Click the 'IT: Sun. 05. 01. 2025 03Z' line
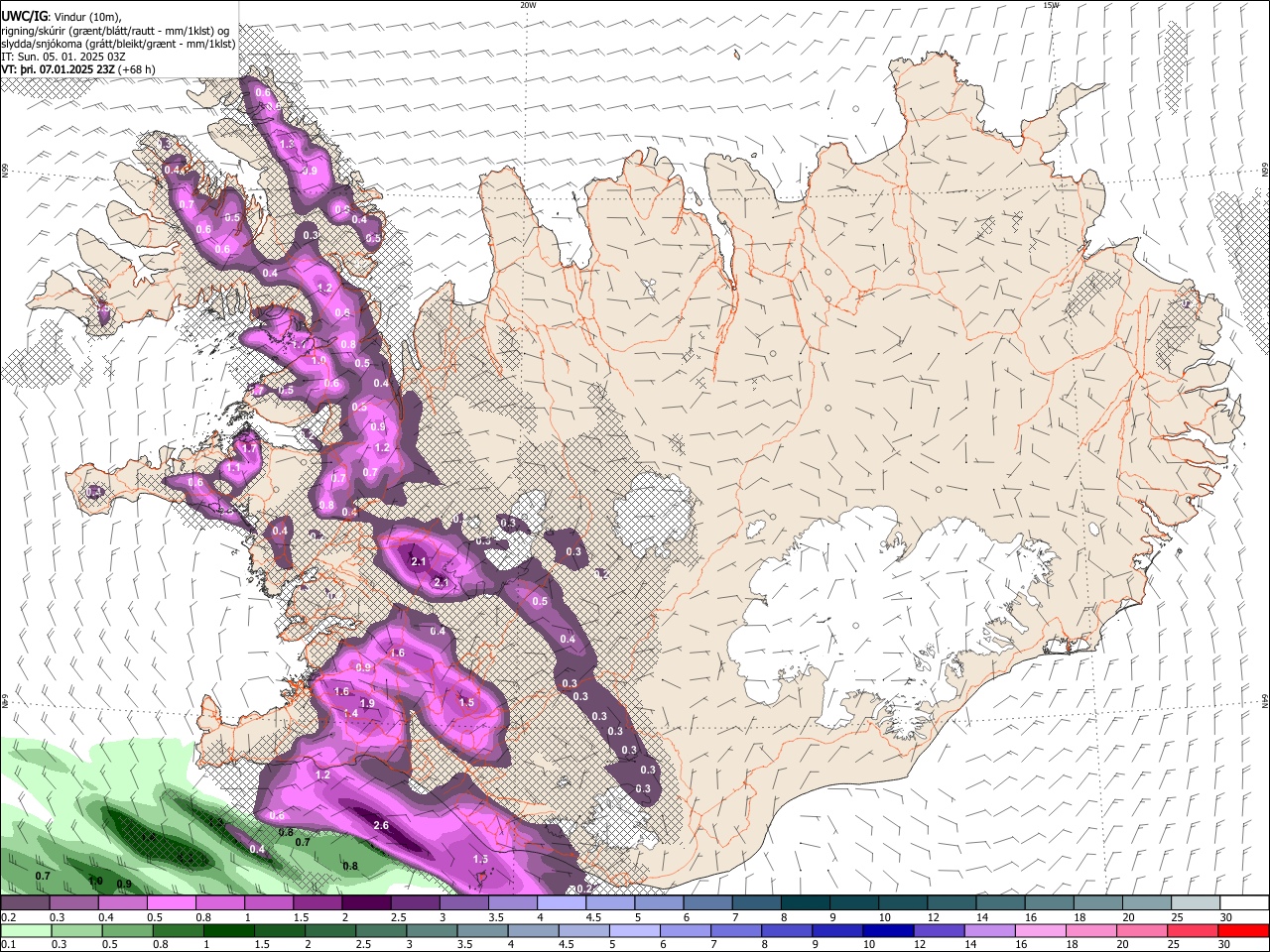 point(63,57)
